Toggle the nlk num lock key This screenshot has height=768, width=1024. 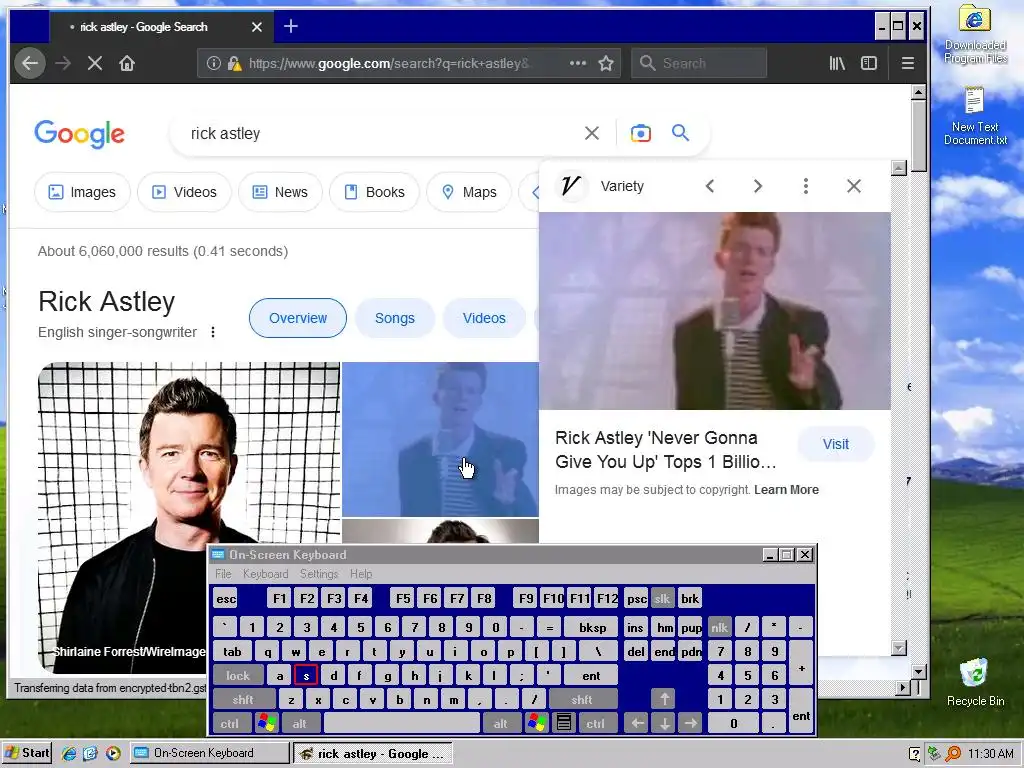tap(720, 628)
